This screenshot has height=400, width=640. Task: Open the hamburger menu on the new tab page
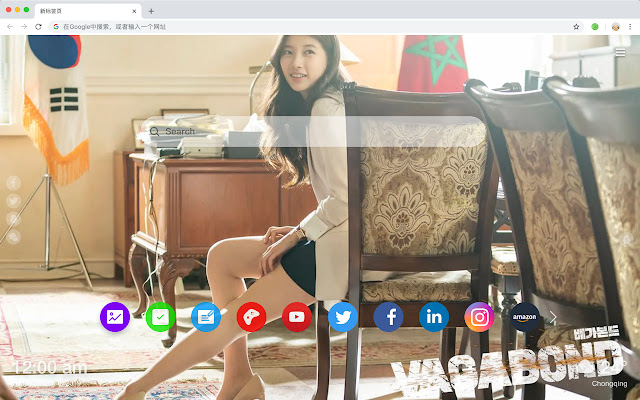tap(620, 52)
